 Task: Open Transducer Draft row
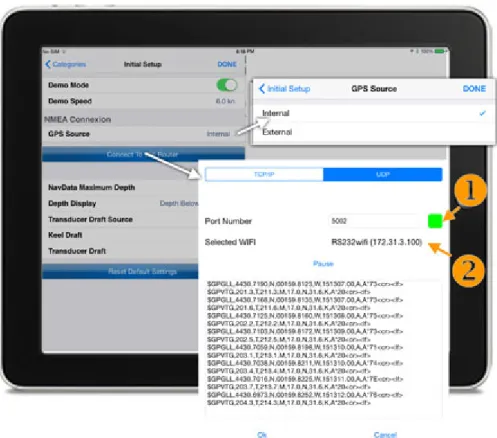(121, 251)
